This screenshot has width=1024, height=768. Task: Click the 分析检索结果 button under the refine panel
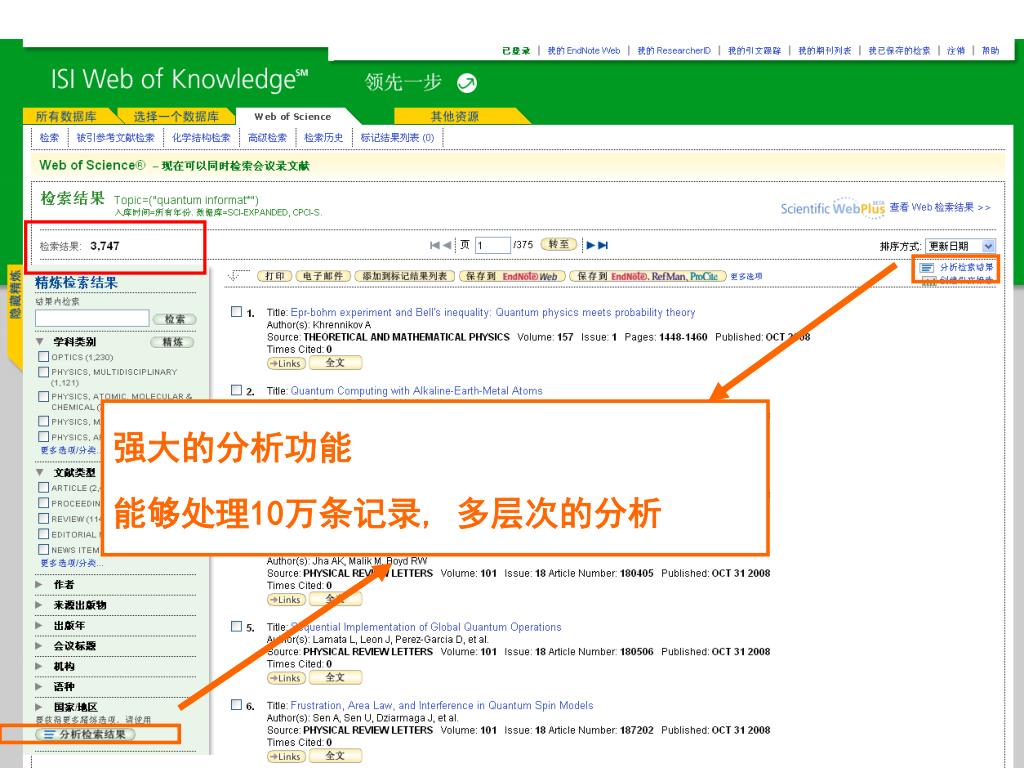[86, 734]
